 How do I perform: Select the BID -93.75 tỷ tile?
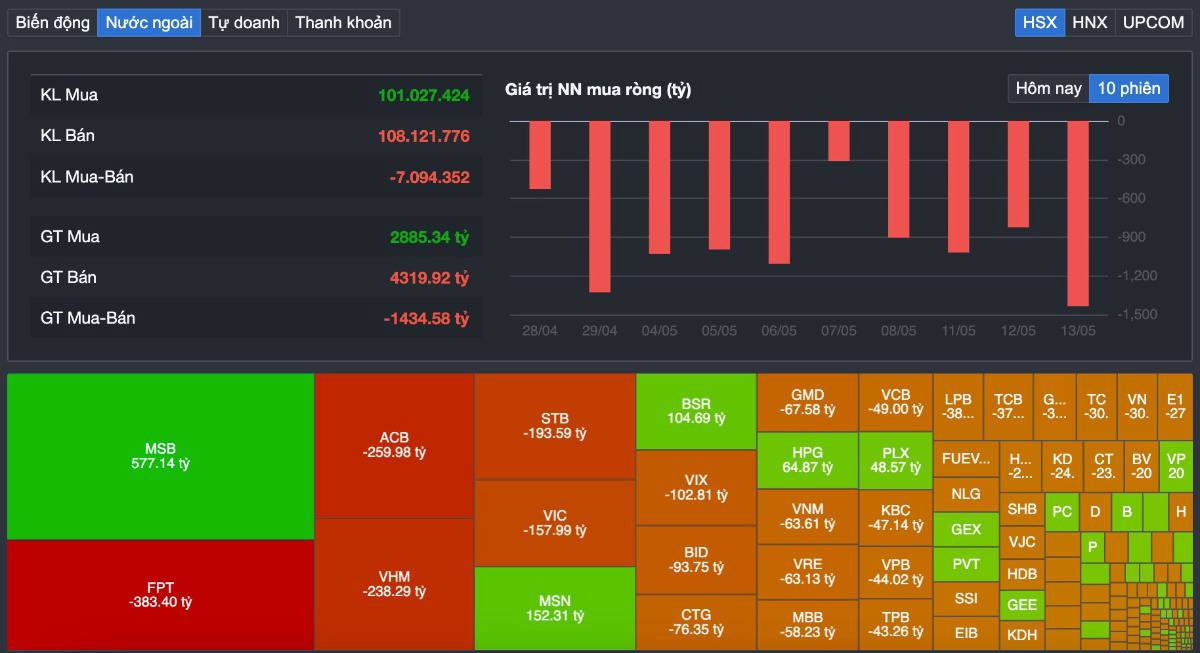coord(696,560)
